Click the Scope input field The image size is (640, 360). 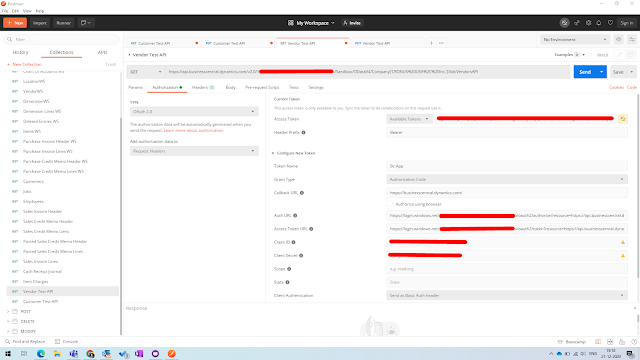507,269
